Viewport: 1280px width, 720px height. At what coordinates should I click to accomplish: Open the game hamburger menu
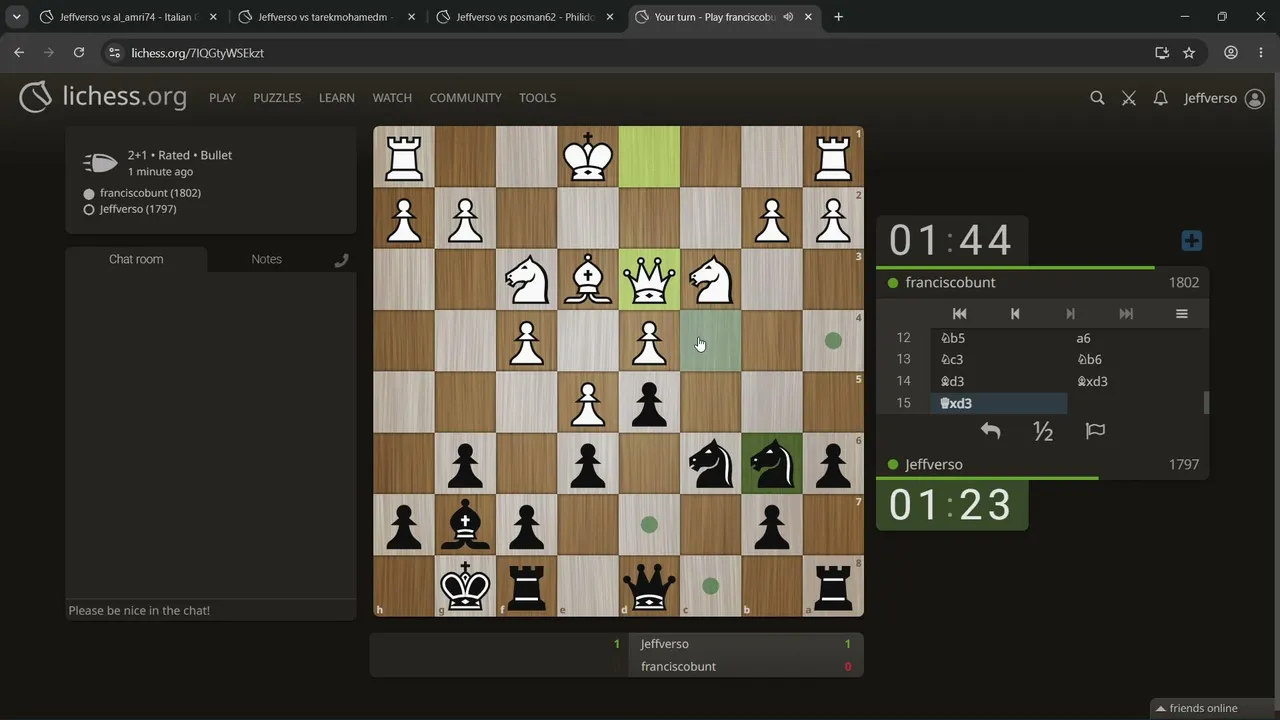click(1181, 314)
